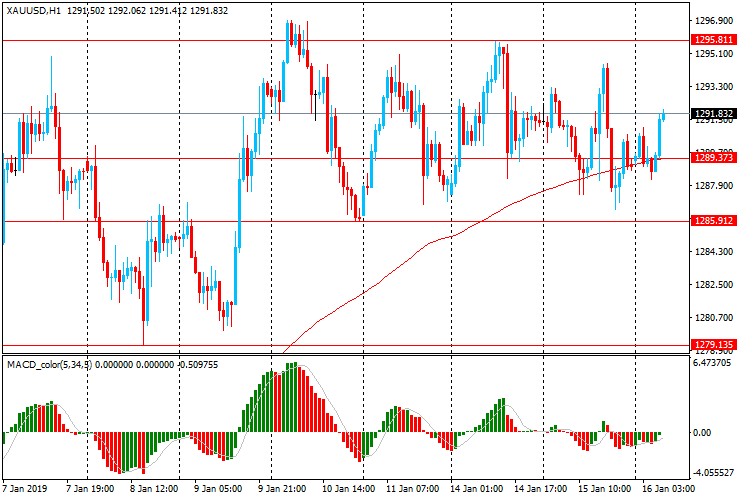Image resolution: width=740 pixels, height=500 pixels.
Task: Click the red 1295.811 price level tag
Action: [x=711, y=40]
